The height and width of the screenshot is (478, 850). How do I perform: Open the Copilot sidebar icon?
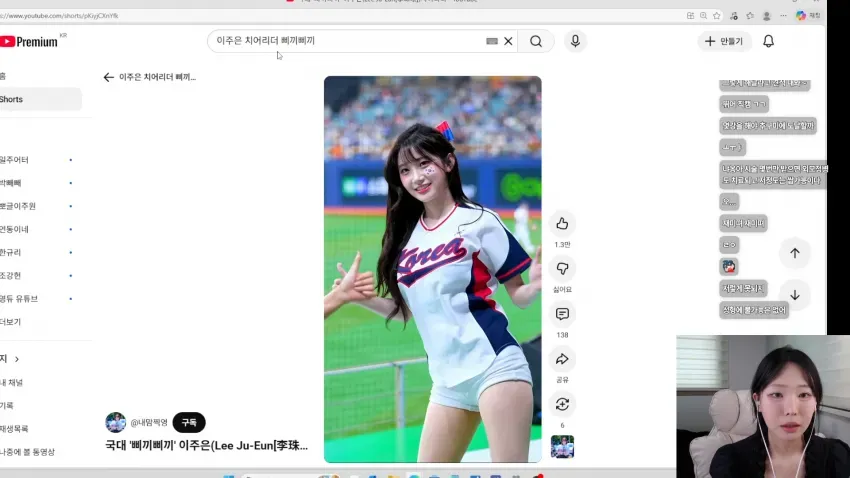tap(801, 16)
